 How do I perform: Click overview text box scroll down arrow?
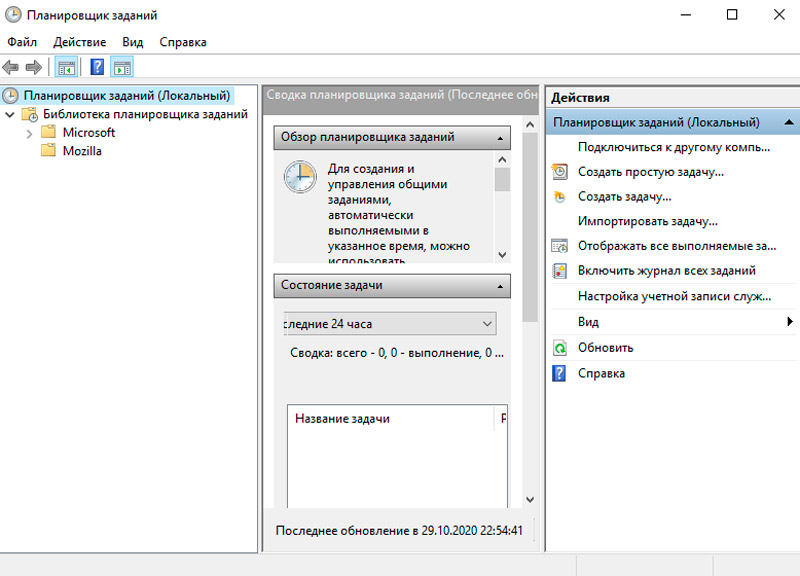click(x=502, y=255)
